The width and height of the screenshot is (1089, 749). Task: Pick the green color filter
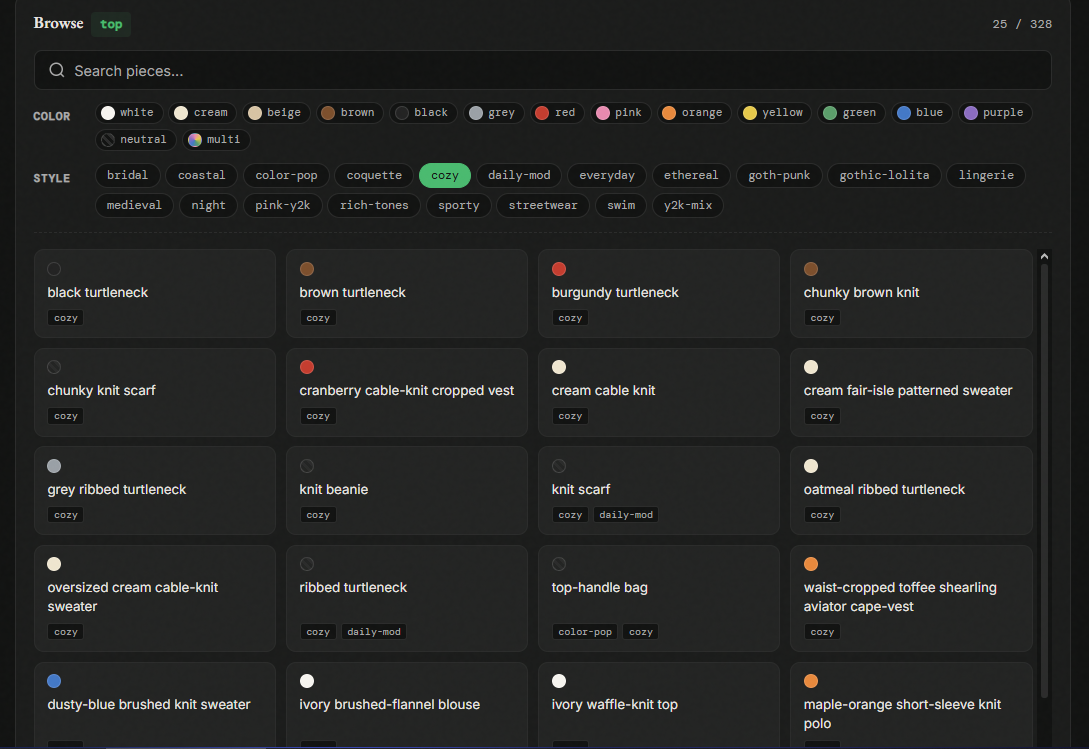coord(851,113)
